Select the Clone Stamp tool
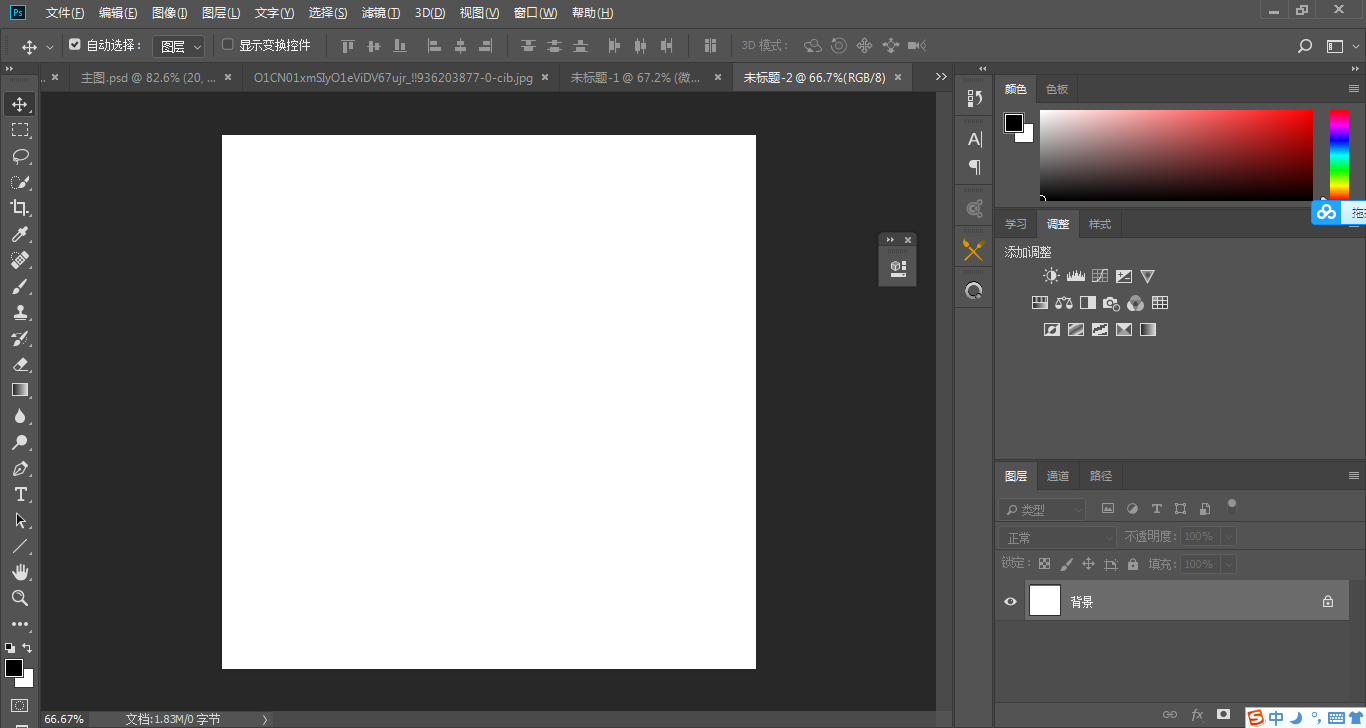1366x728 pixels. point(20,312)
